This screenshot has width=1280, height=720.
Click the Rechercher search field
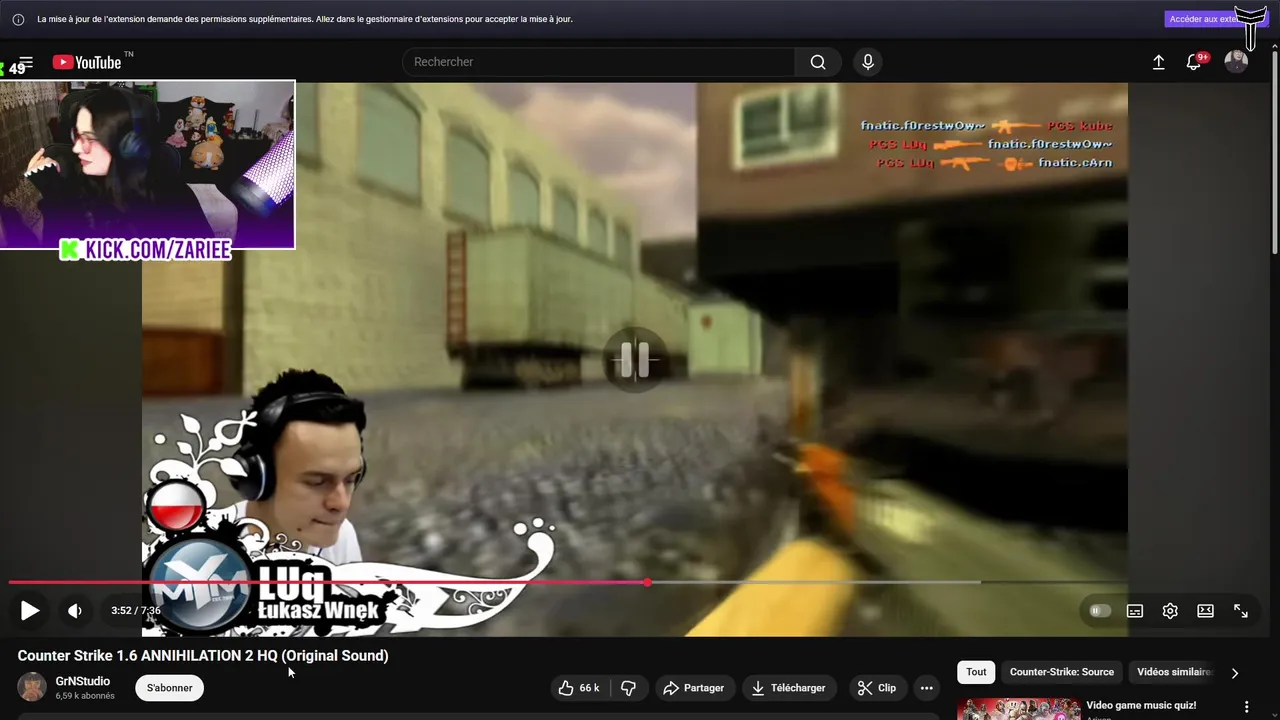[598, 62]
